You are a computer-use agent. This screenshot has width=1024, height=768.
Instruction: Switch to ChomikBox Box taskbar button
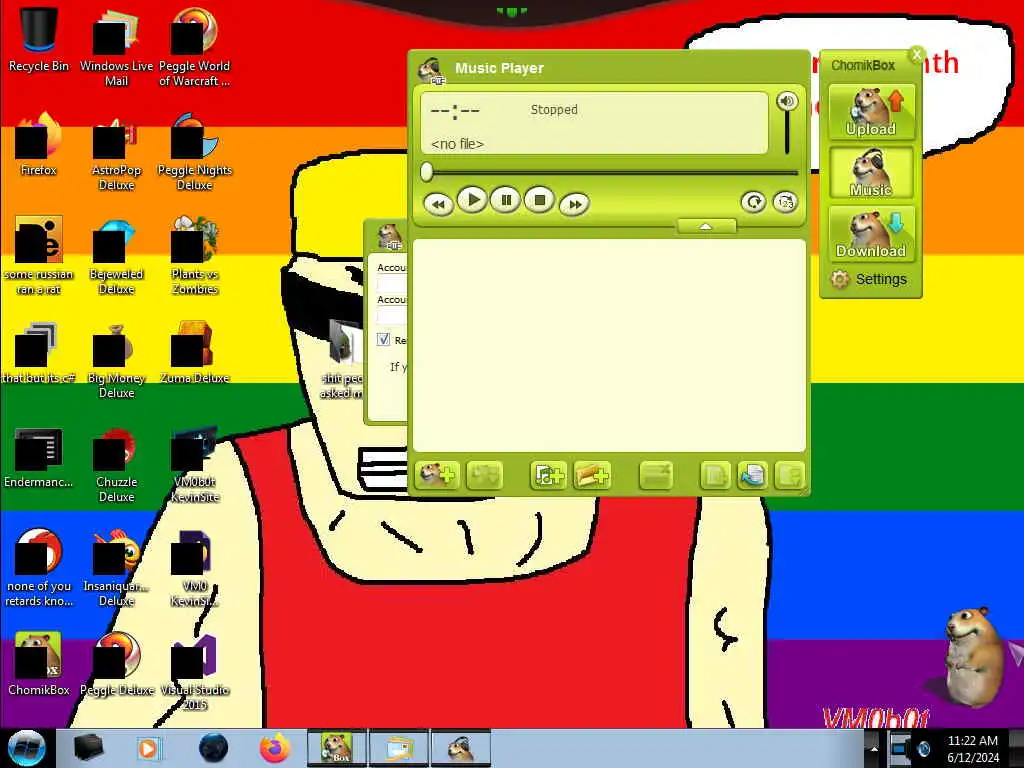tap(336, 748)
